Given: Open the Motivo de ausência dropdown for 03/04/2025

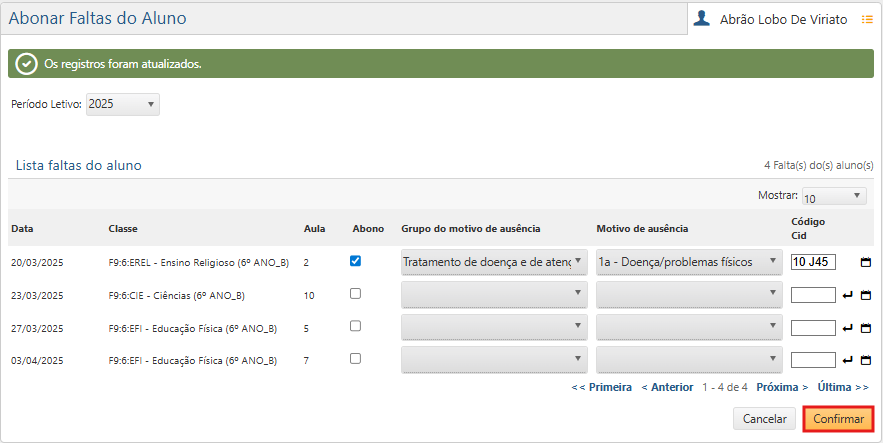Looking at the screenshot, I should tap(689, 360).
